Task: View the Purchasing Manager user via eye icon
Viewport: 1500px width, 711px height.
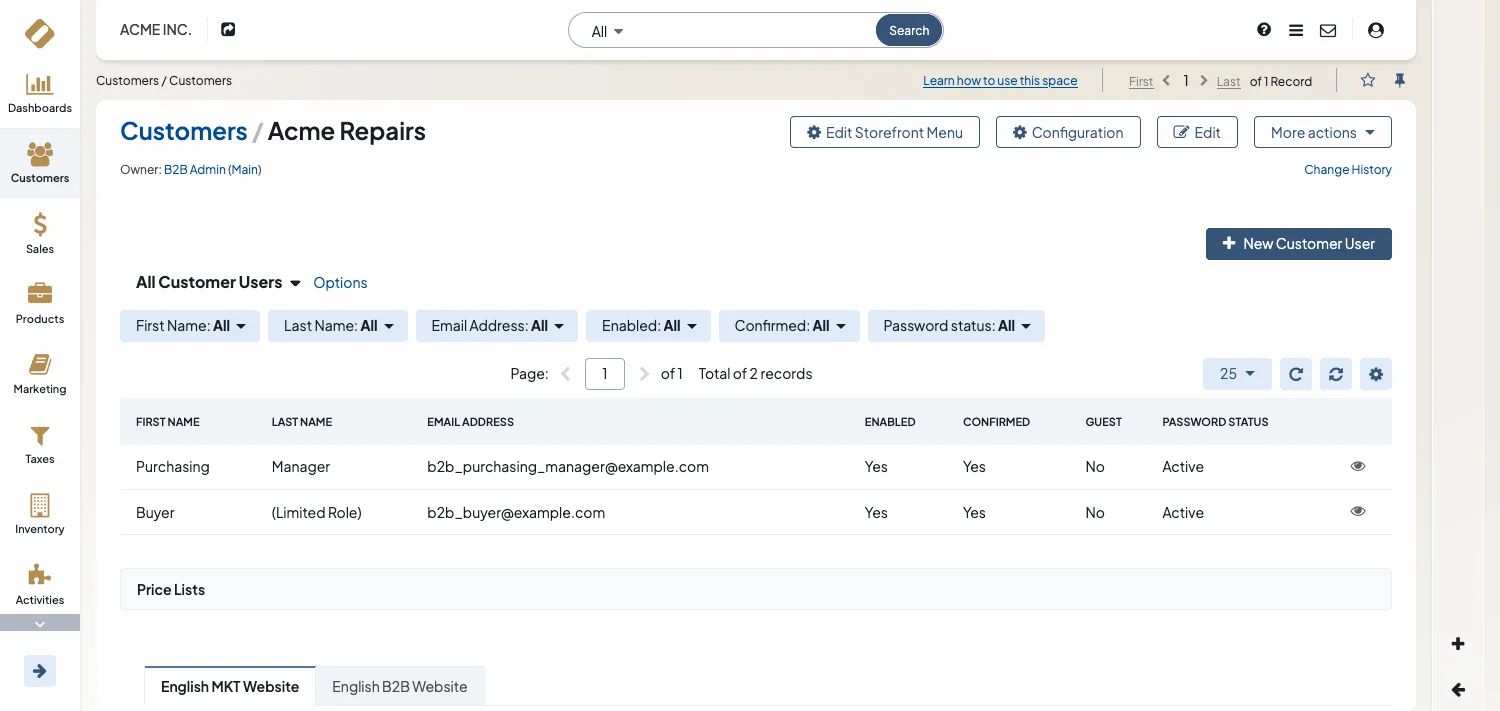Action: click(1358, 466)
